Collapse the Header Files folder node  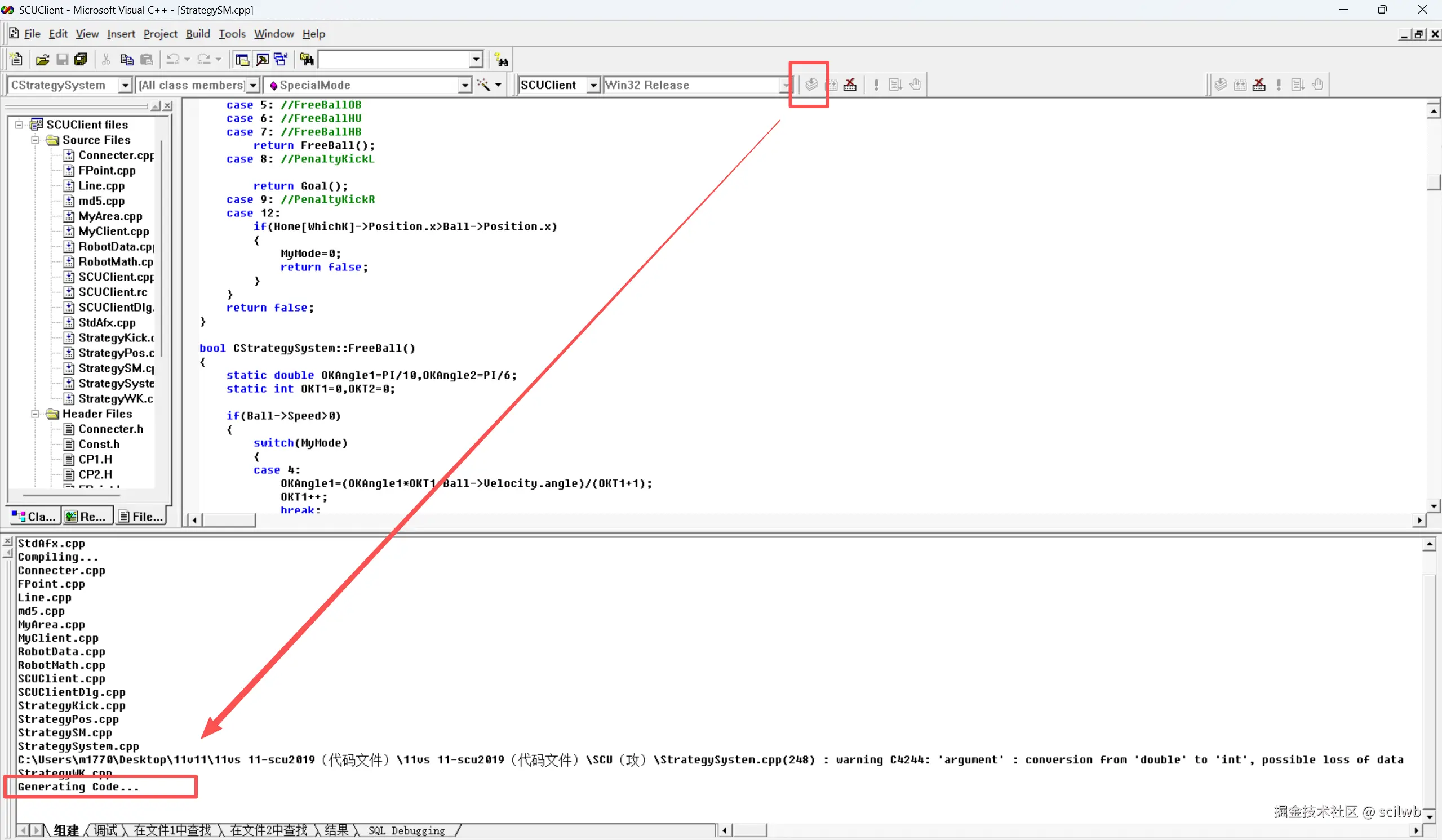click(x=35, y=414)
